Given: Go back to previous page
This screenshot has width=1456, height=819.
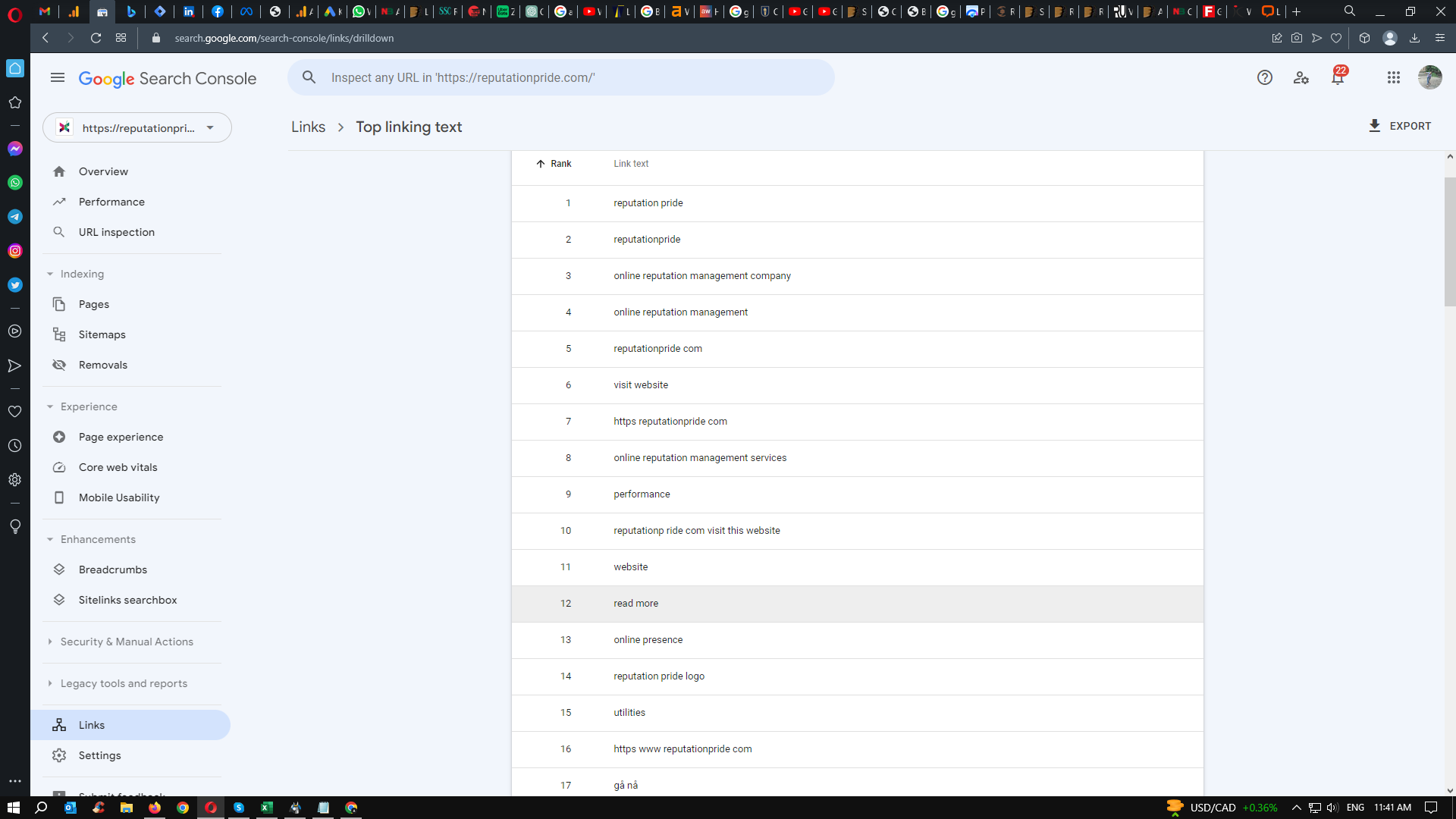Looking at the screenshot, I should point(45,38).
